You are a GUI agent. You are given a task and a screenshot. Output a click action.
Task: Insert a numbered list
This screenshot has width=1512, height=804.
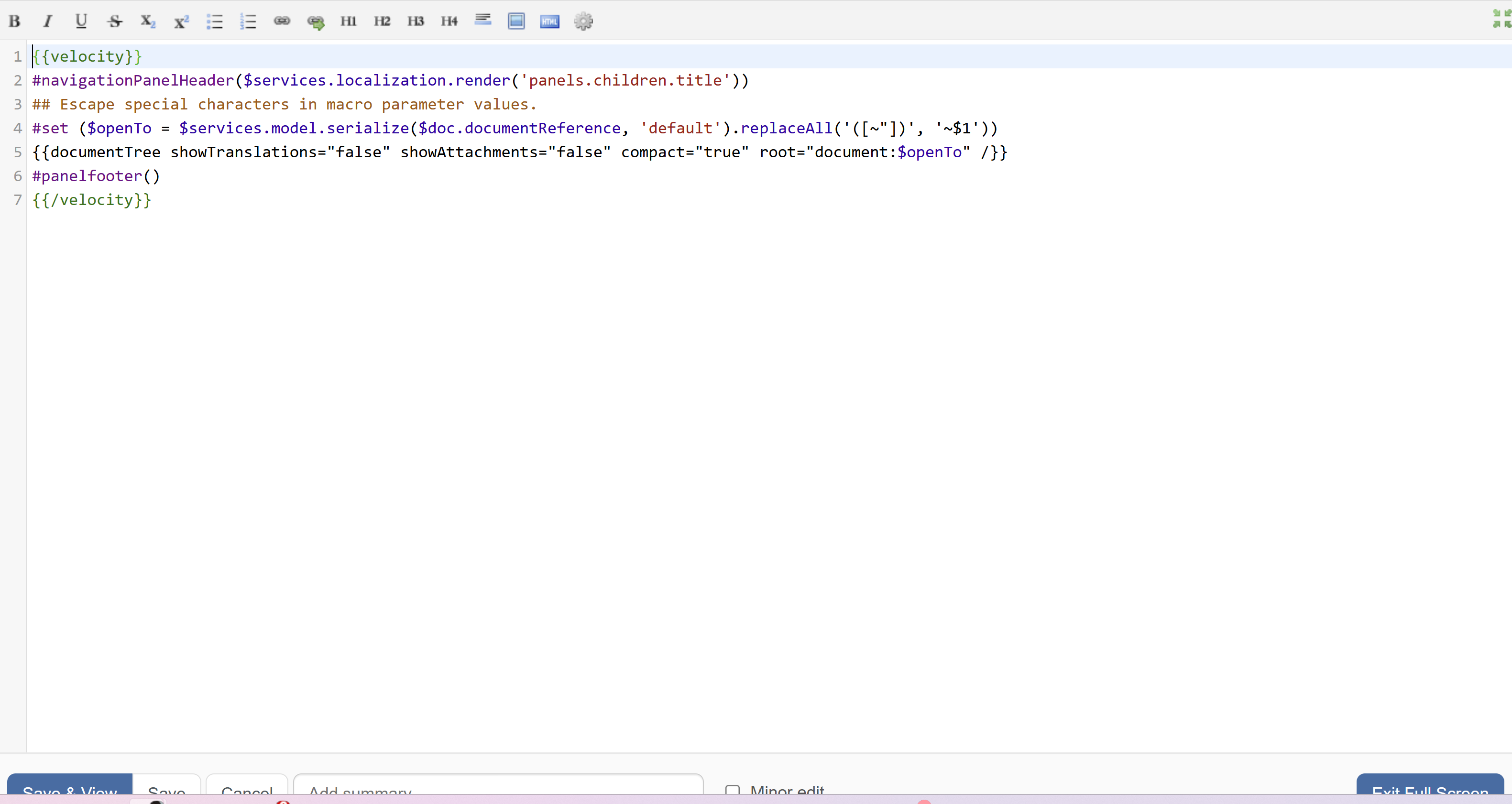(248, 22)
